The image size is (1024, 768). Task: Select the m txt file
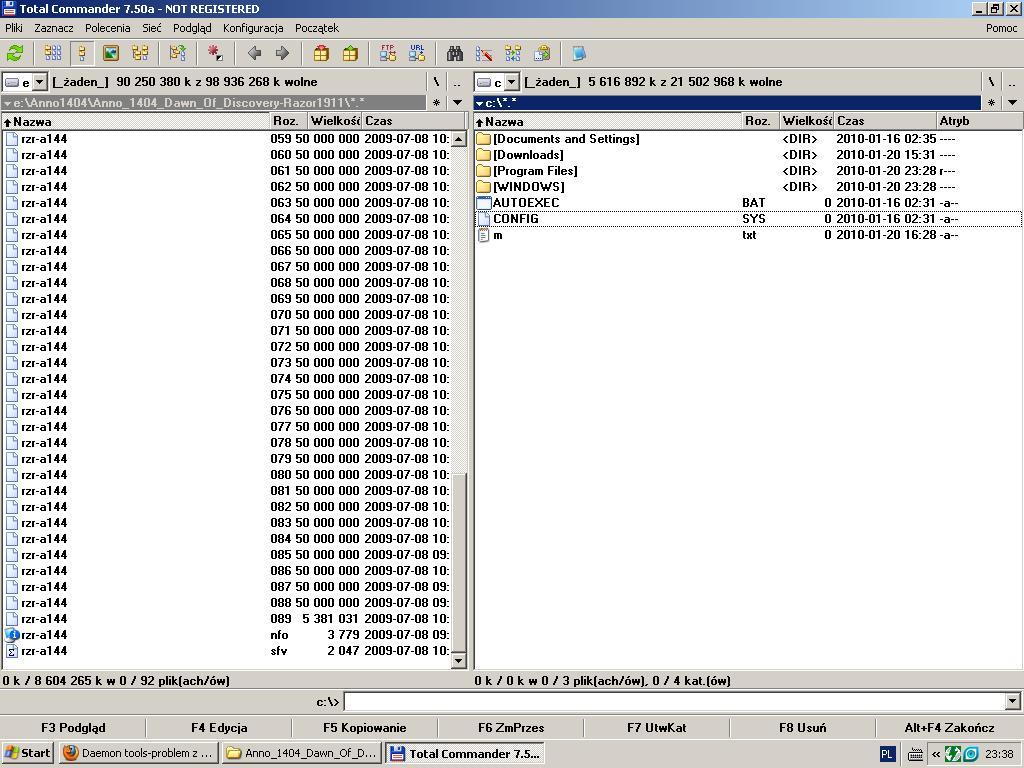(748, 235)
